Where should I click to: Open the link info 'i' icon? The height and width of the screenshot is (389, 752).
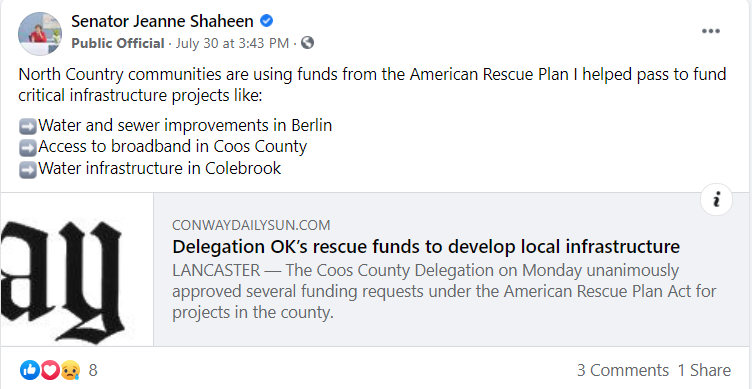[717, 200]
